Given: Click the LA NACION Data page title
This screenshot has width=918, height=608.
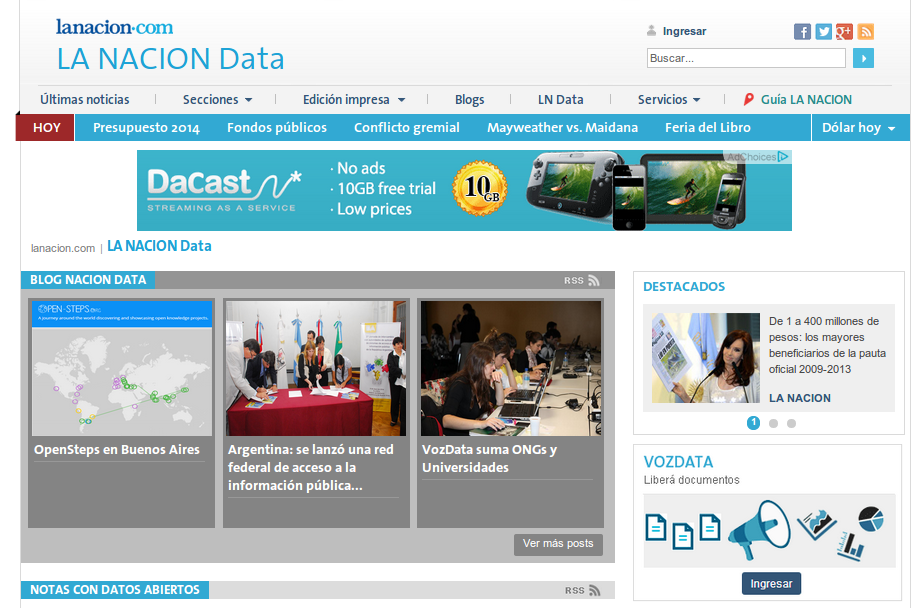Looking at the screenshot, I should (170, 59).
